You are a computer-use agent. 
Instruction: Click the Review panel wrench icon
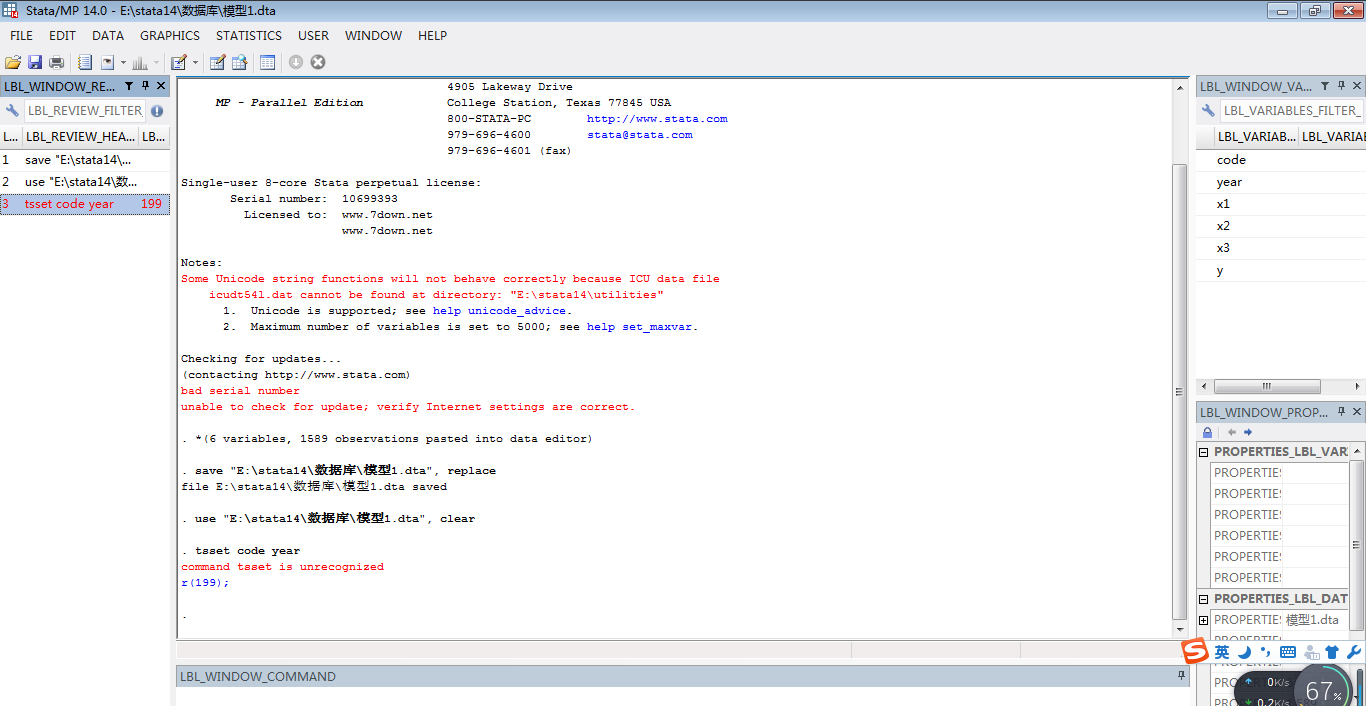pos(12,111)
